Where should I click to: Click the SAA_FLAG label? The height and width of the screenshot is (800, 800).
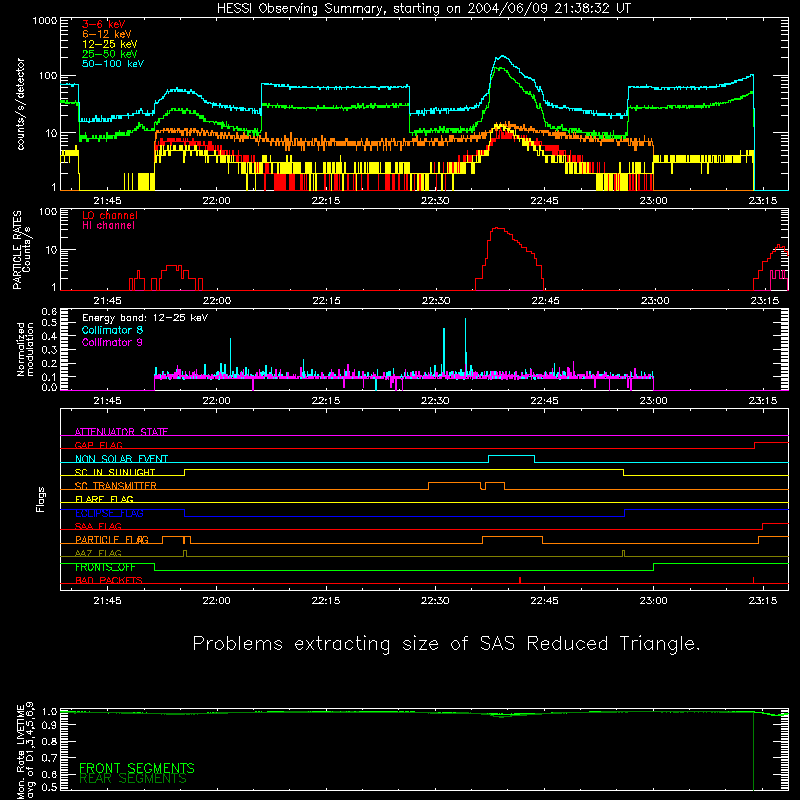[x=98, y=526]
